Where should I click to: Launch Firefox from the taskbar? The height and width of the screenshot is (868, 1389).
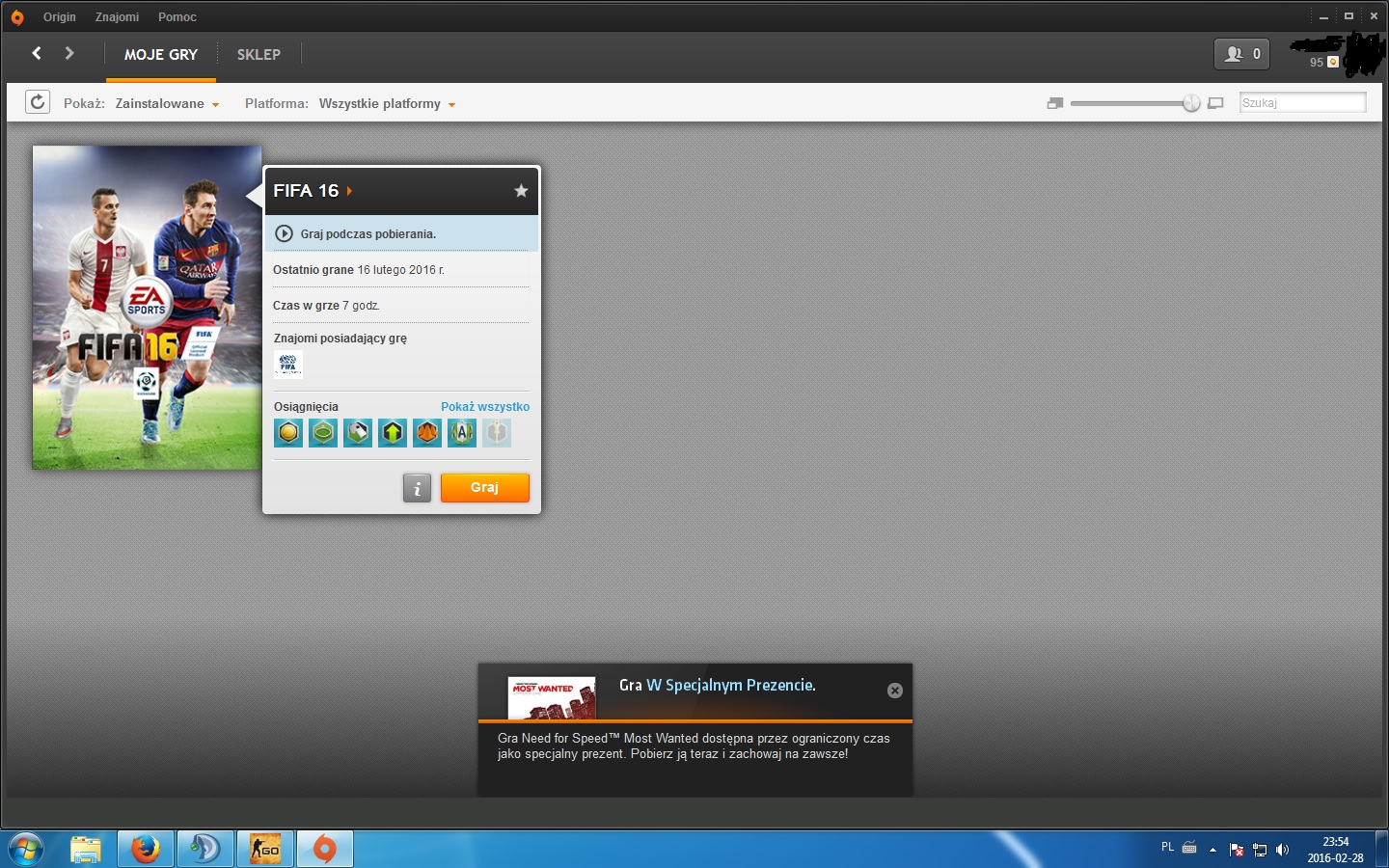click(x=146, y=849)
